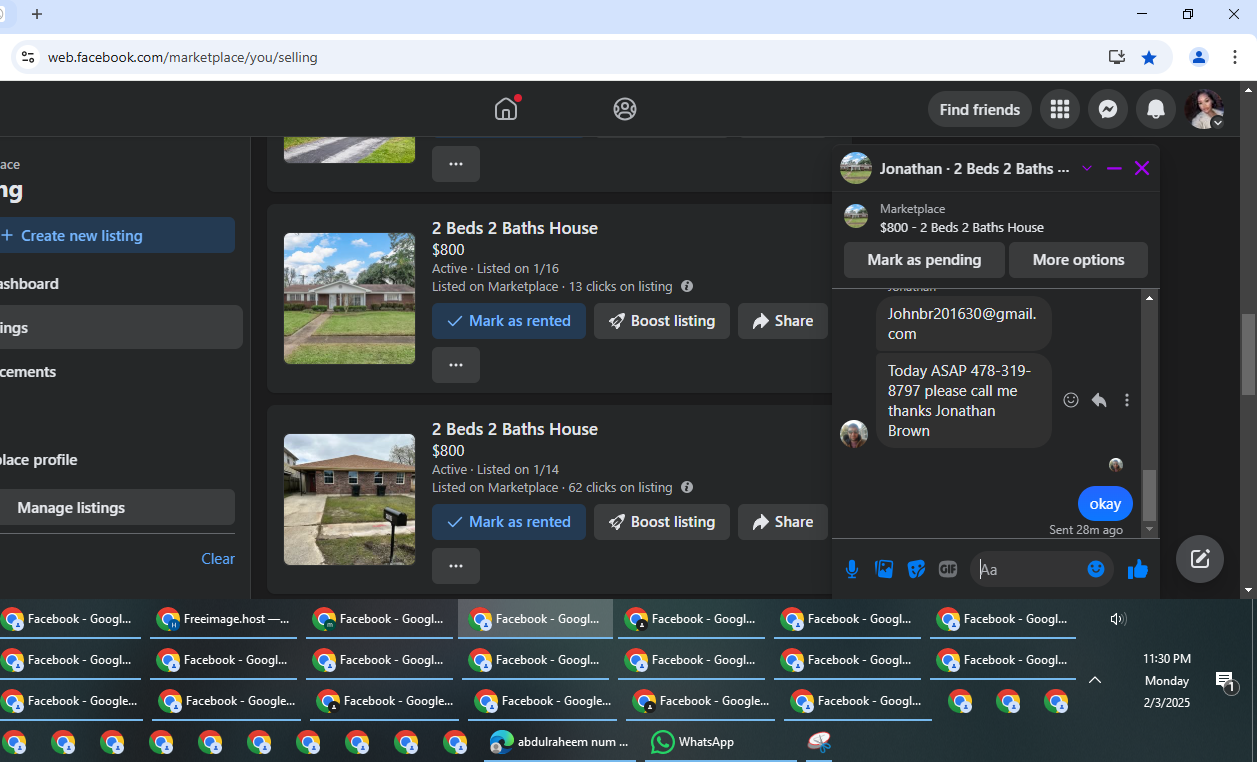Click the chat scrollbar thumb
Viewport: 1257px width, 762px height.
(x=1149, y=494)
